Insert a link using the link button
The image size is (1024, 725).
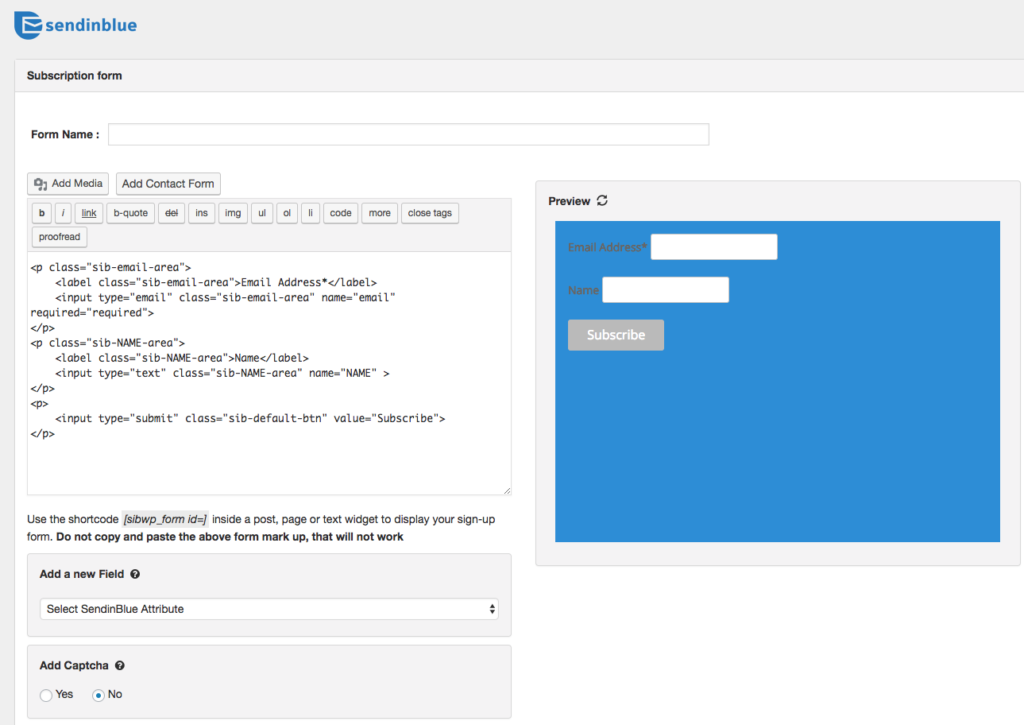(89, 213)
